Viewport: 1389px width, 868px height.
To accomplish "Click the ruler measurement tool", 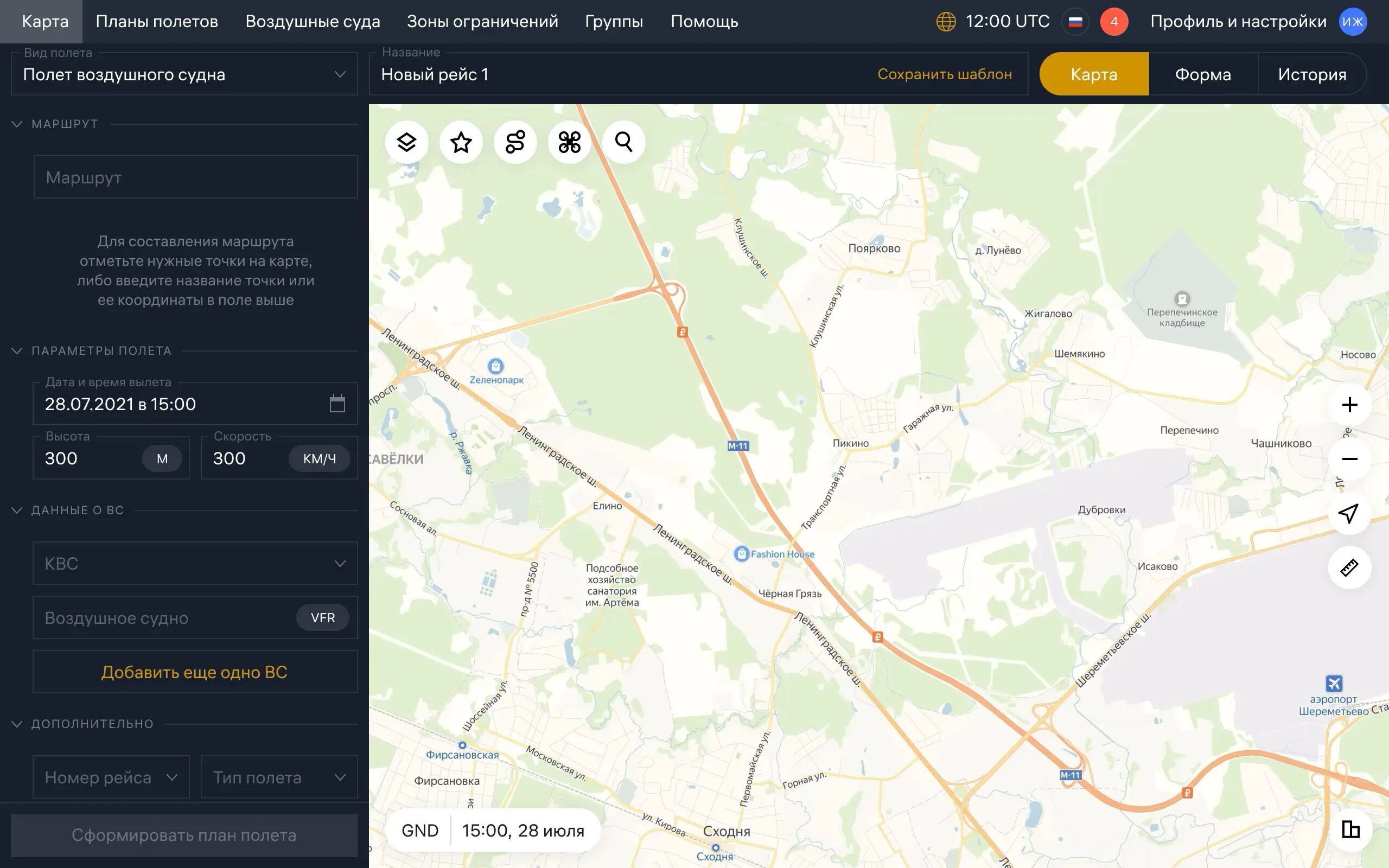I will (1349, 568).
